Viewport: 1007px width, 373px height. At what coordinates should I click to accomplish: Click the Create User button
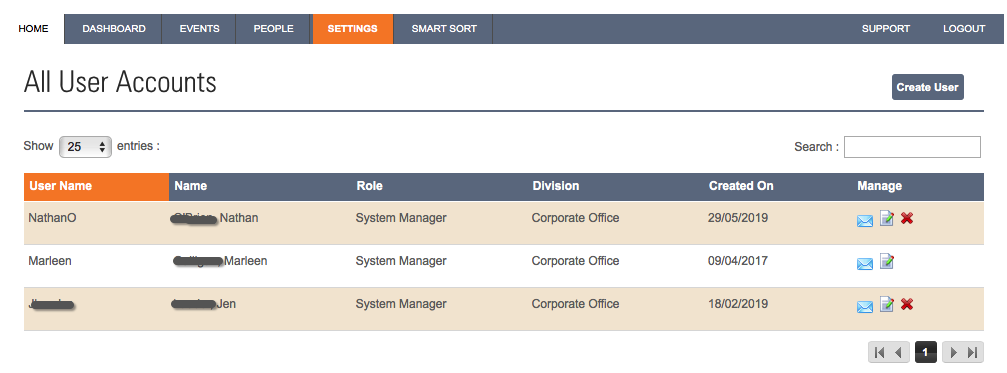927,87
